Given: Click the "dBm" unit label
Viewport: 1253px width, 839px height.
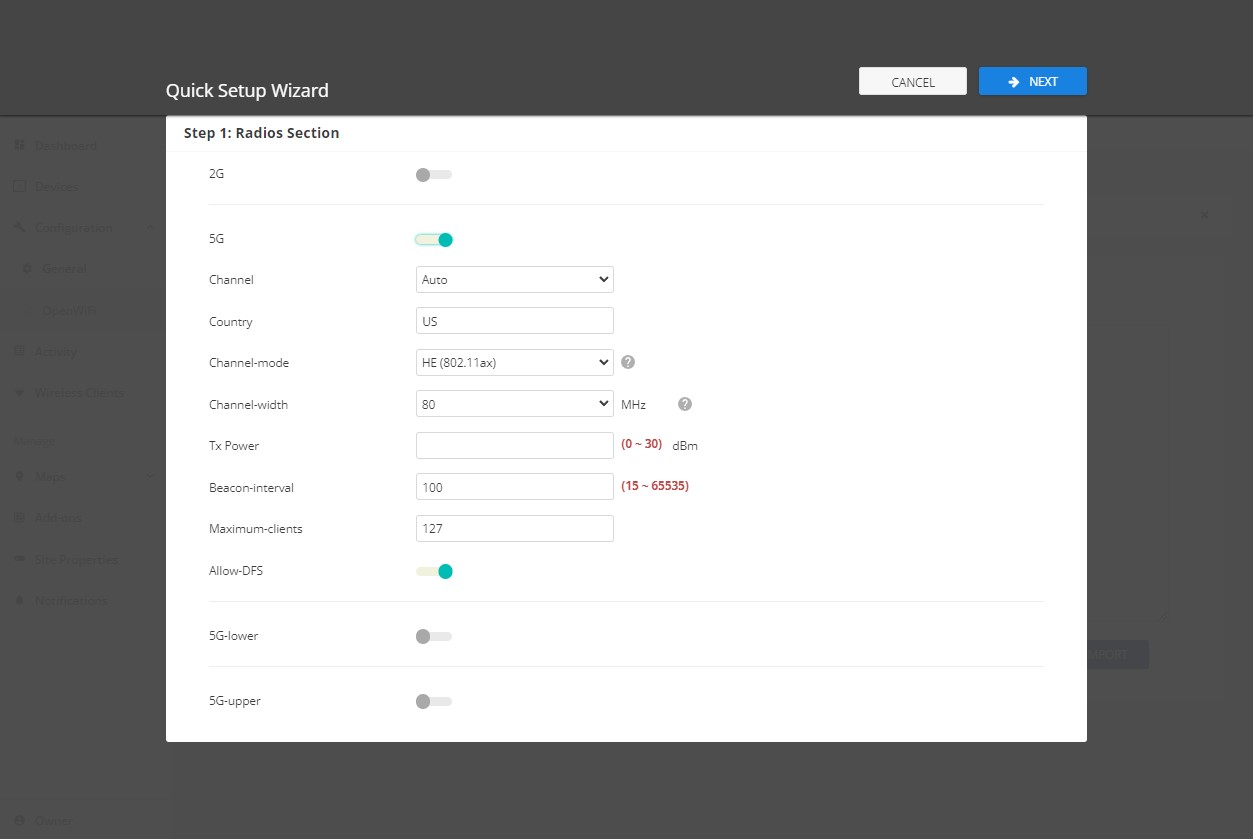Looking at the screenshot, I should point(685,446).
